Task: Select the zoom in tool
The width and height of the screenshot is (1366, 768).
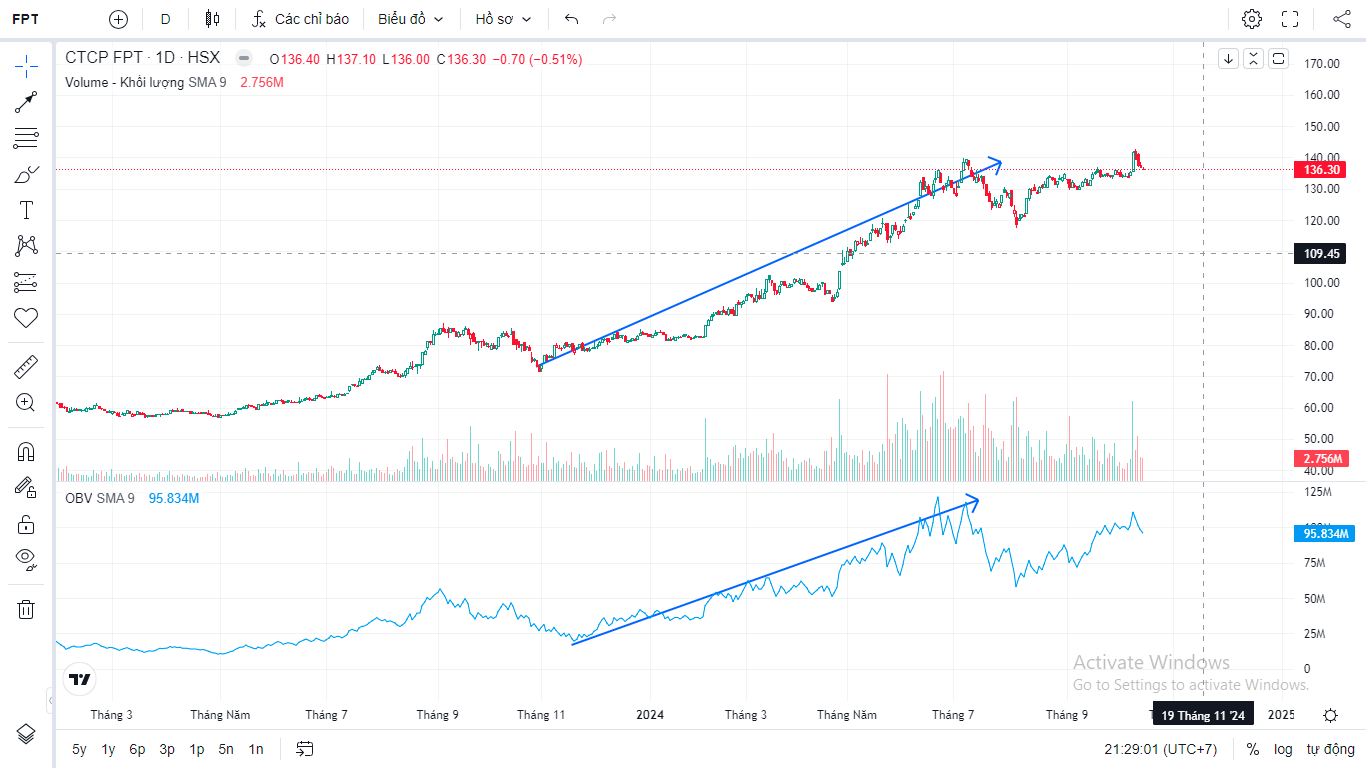Action: pyautogui.click(x=26, y=403)
